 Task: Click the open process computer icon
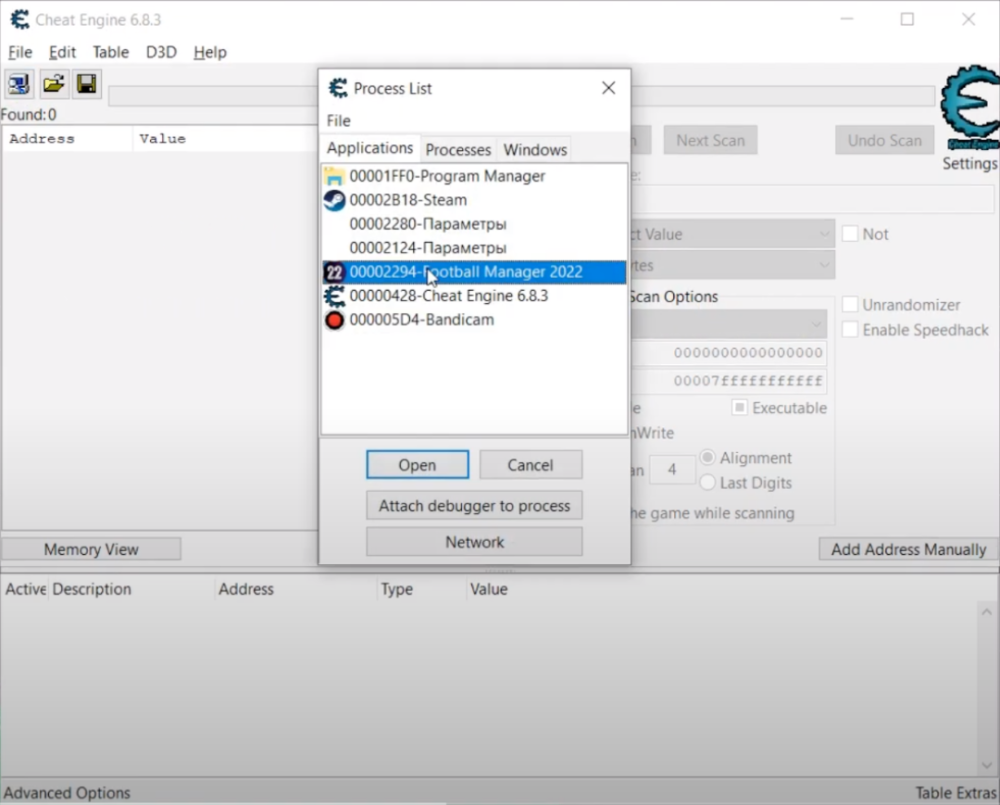click(x=19, y=84)
